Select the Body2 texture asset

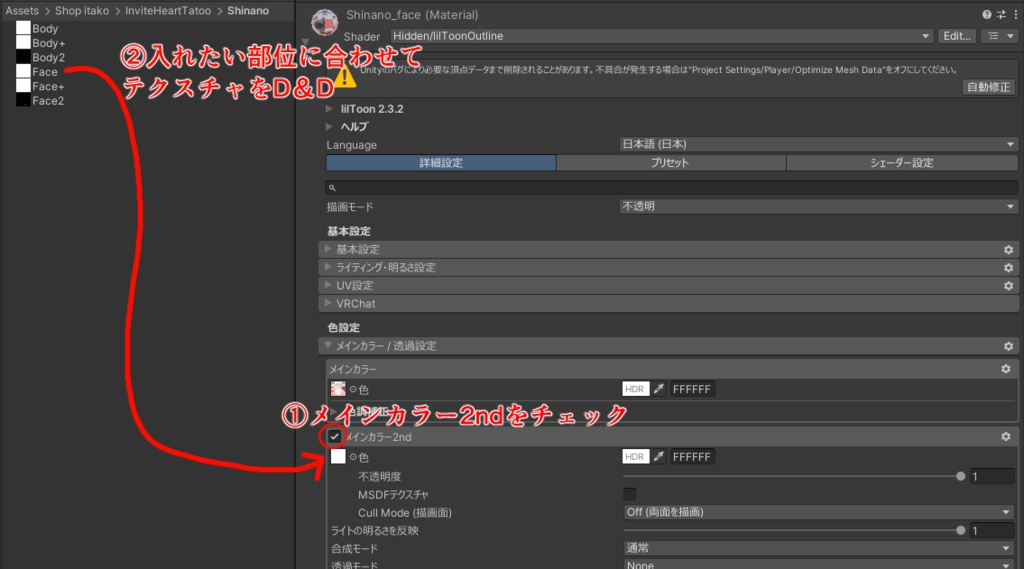(x=40, y=57)
